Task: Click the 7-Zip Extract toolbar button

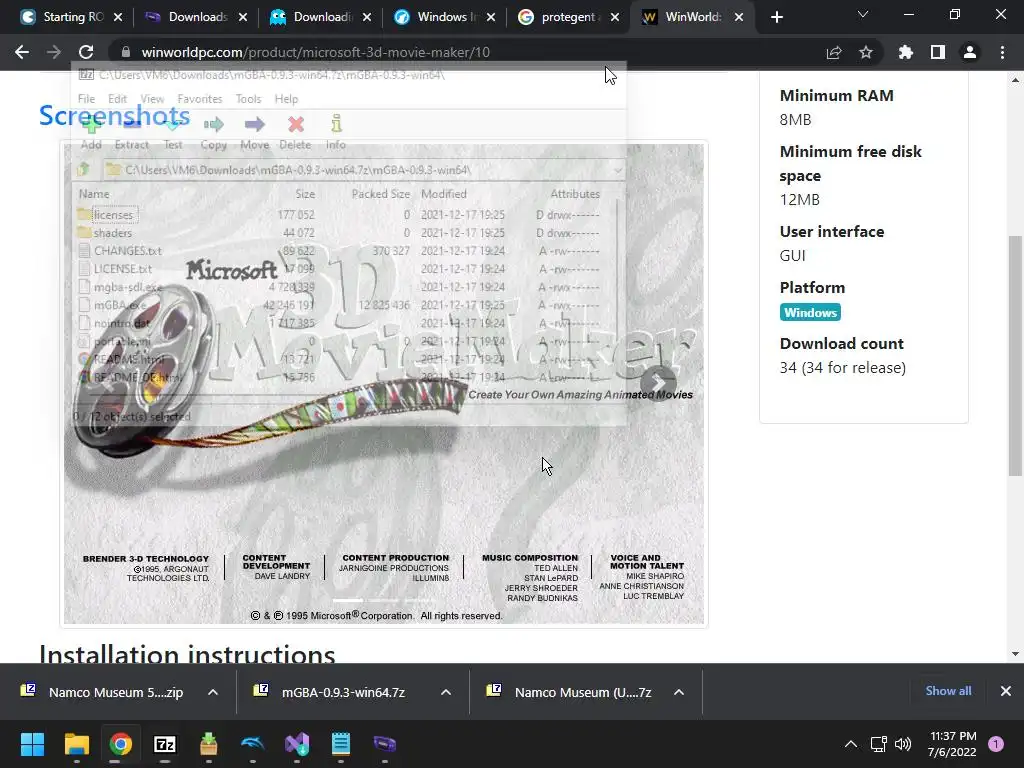Action: point(132,133)
